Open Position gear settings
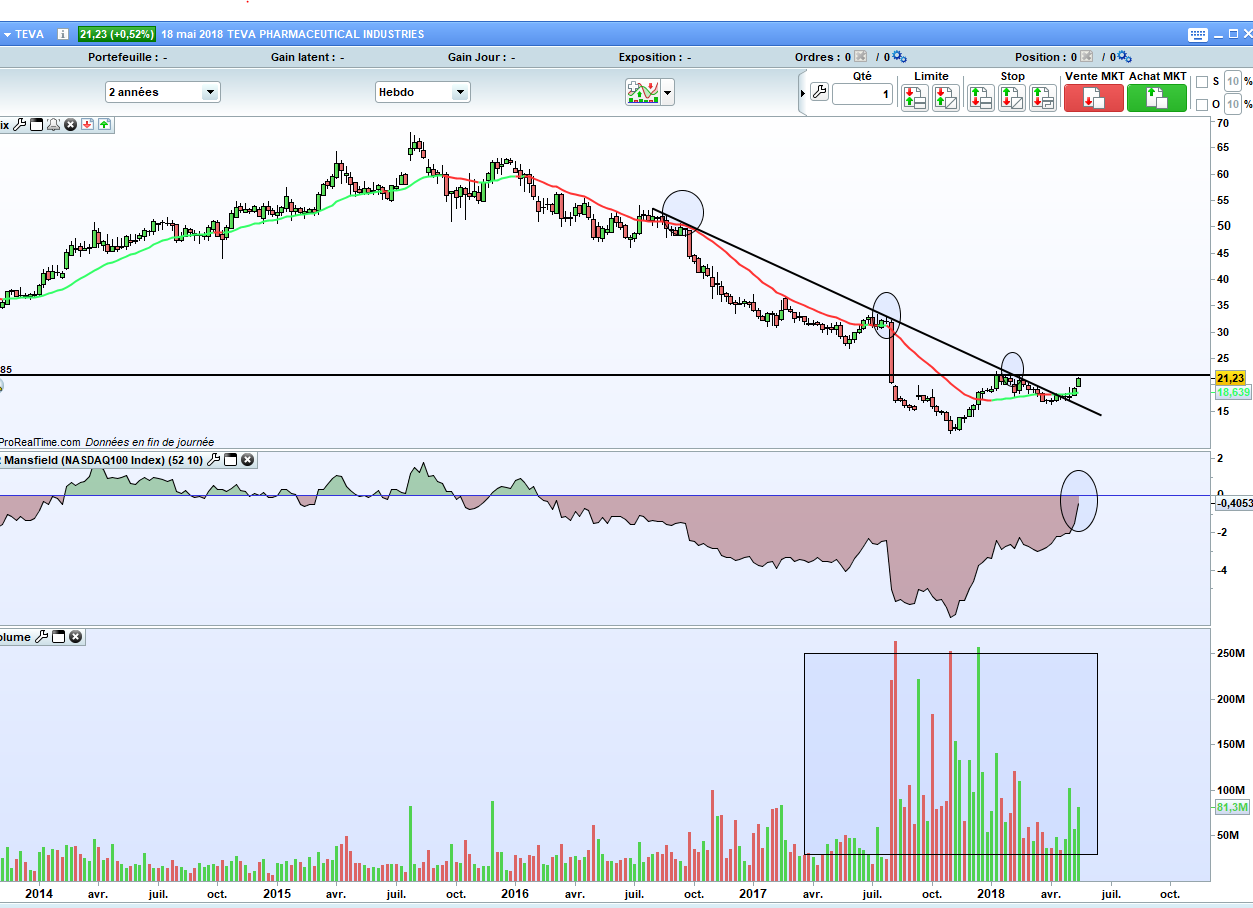Image resolution: width=1253 pixels, height=908 pixels. click(1123, 57)
